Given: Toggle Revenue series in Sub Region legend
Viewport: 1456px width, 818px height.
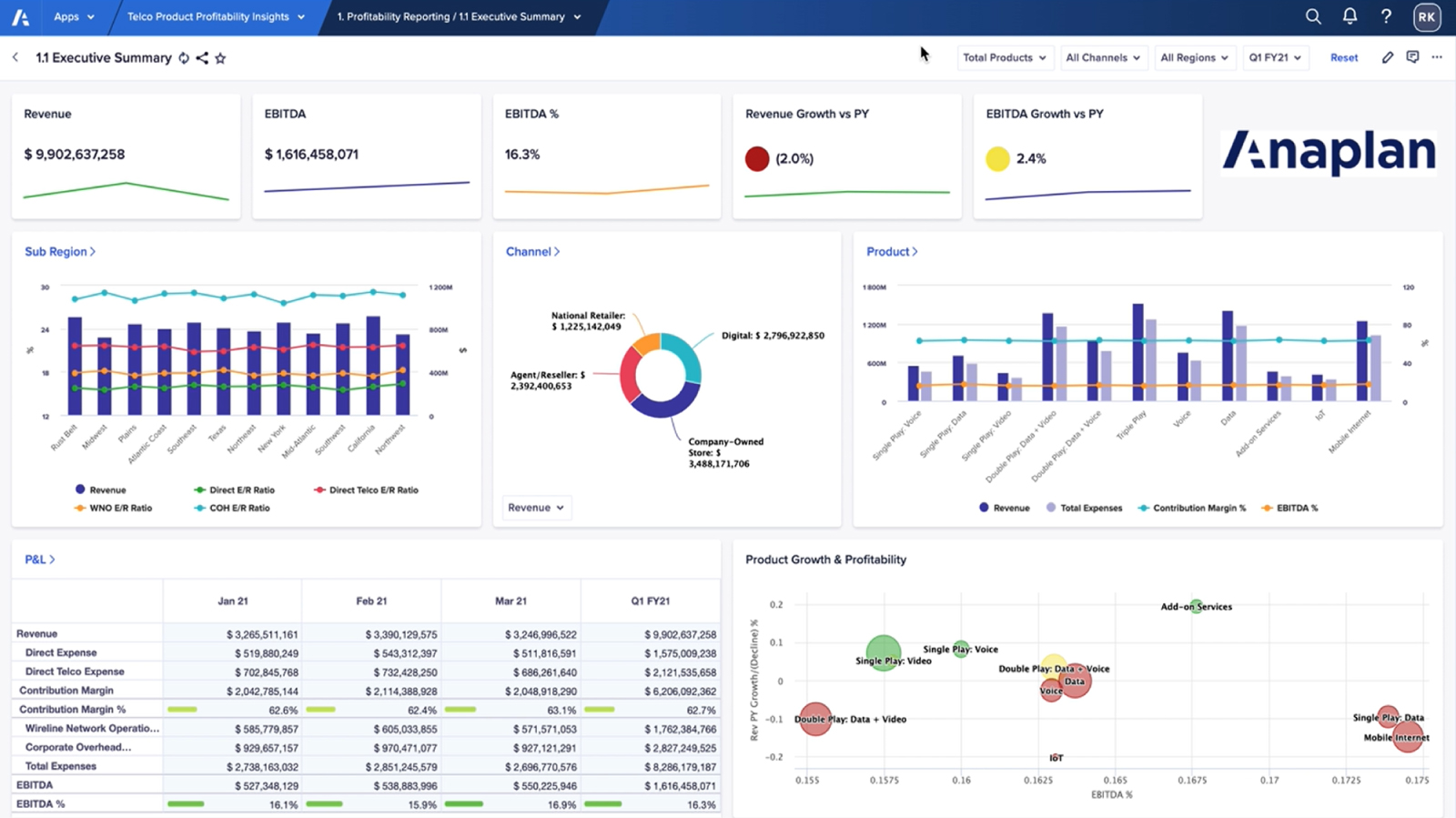Looking at the screenshot, I should click(100, 490).
